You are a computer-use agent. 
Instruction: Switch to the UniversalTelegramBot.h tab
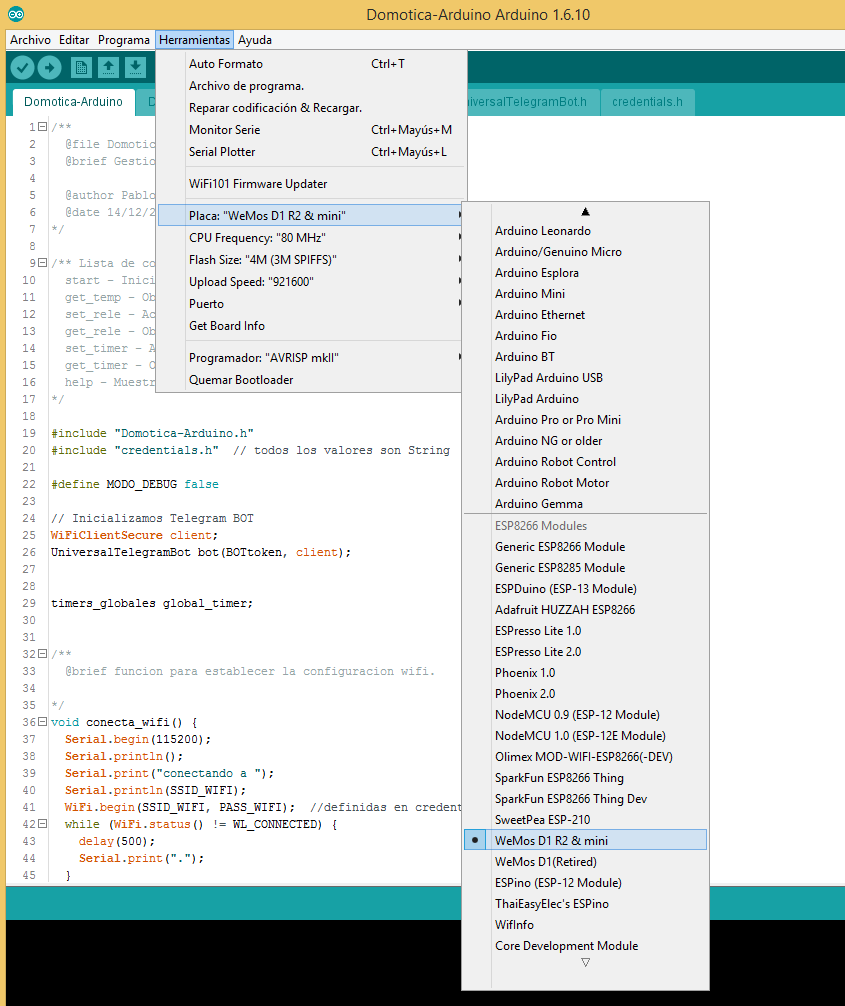(x=531, y=102)
